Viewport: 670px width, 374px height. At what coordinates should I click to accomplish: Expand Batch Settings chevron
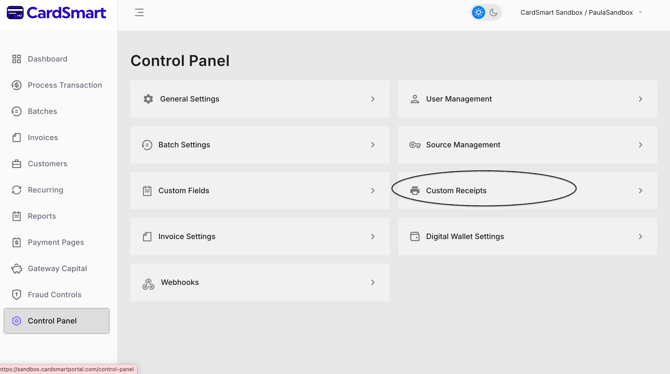tap(373, 145)
